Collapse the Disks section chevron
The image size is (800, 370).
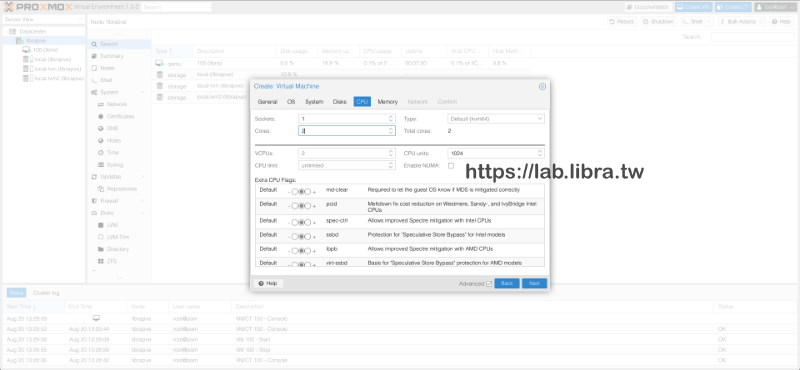[x=142, y=213]
